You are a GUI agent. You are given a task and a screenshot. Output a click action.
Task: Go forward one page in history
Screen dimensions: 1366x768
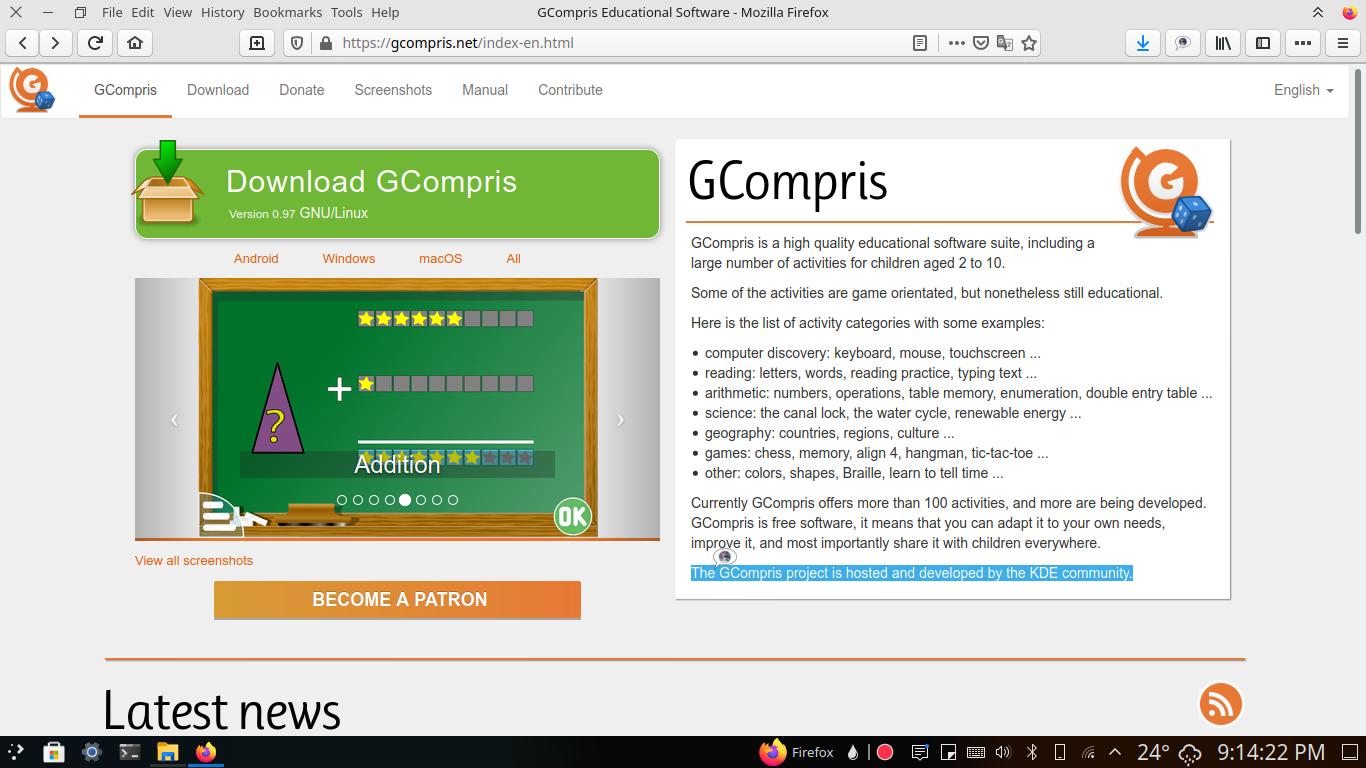pyautogui.click(x=56, y=43)
